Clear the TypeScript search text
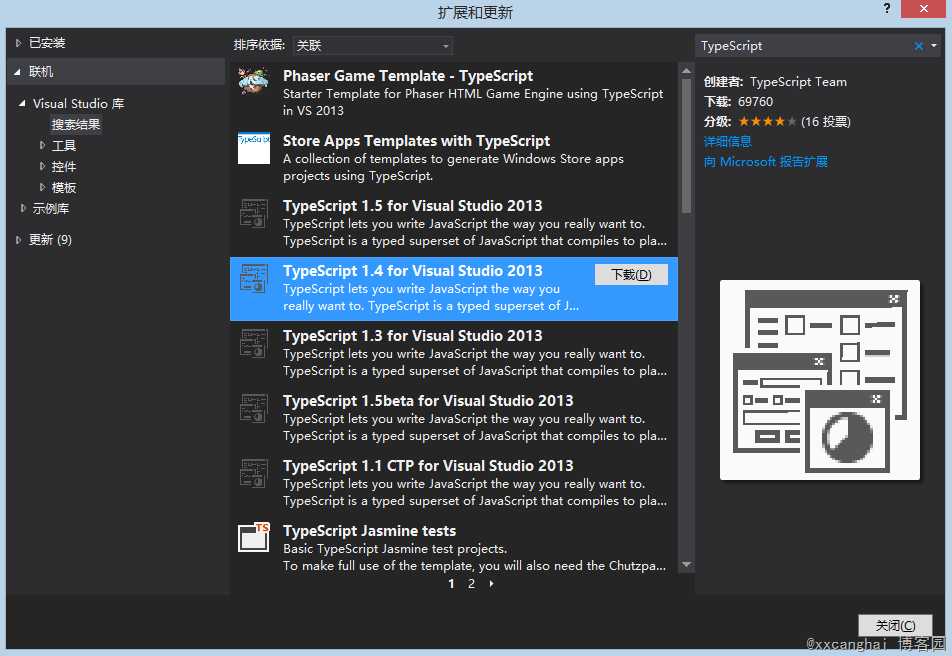Screen dimensions: 952x656 [919, 46]
